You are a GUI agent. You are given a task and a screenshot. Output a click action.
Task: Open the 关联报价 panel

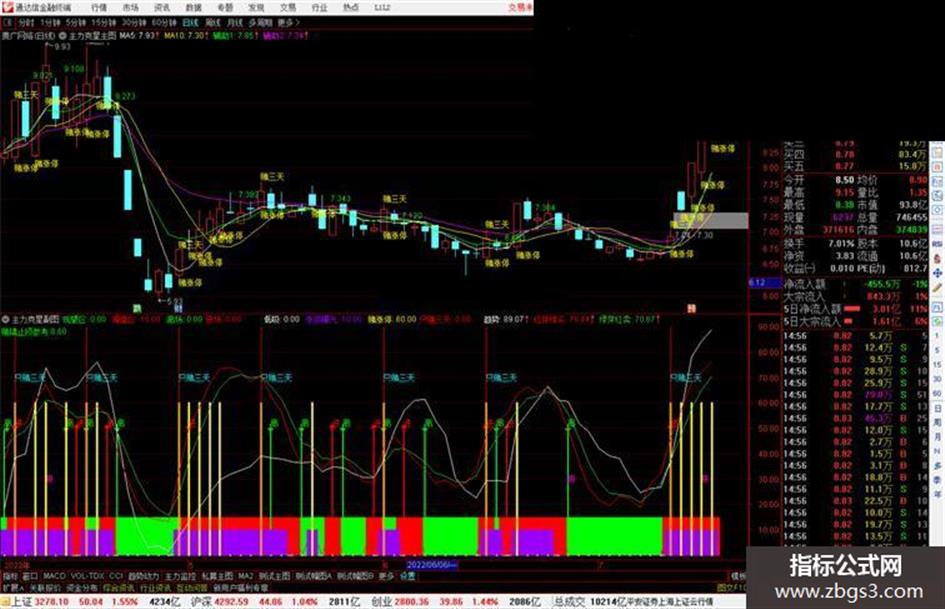[45, 587]
